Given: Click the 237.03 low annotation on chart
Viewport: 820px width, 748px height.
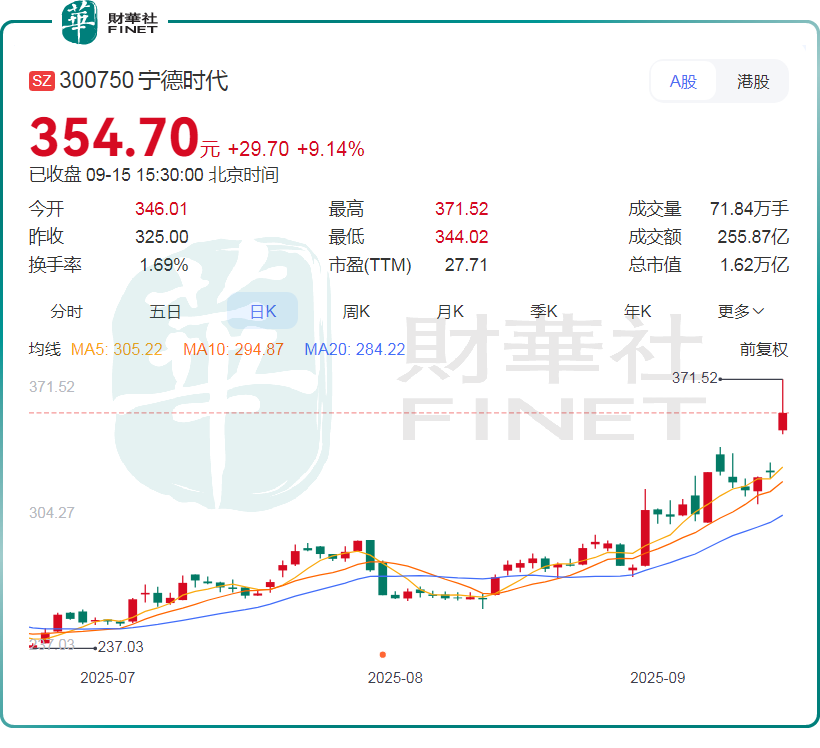Looking at the screenshot, I should (120, 647).
